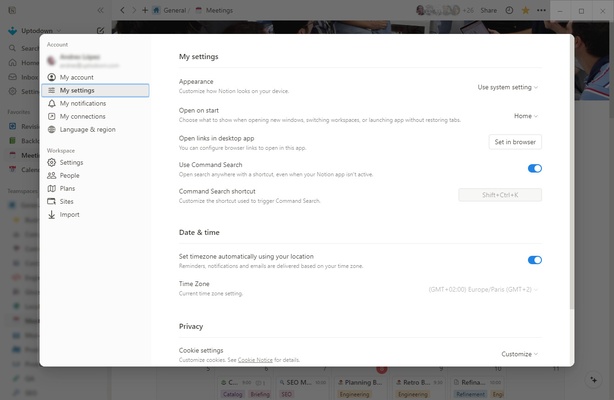Click the page collaborator avatars
This screenshot has width=614, height=400.
pos(438,10)
